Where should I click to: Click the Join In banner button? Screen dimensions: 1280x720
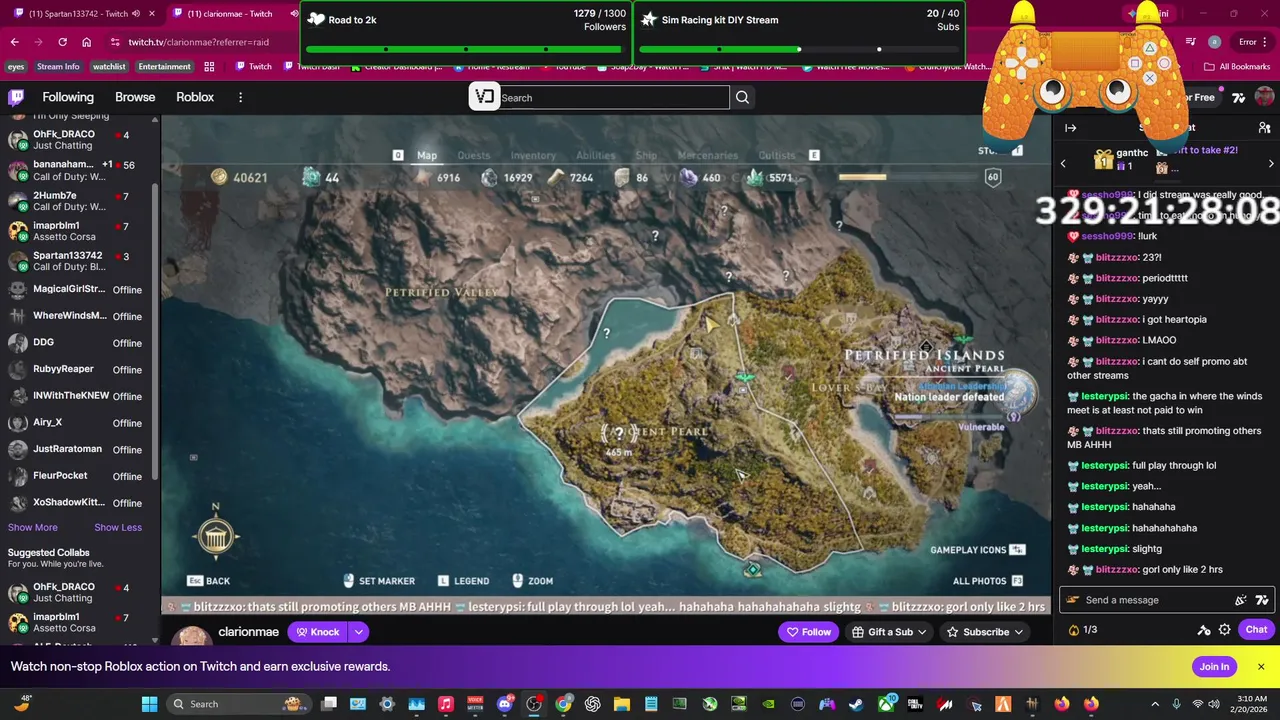point(1214,667)
